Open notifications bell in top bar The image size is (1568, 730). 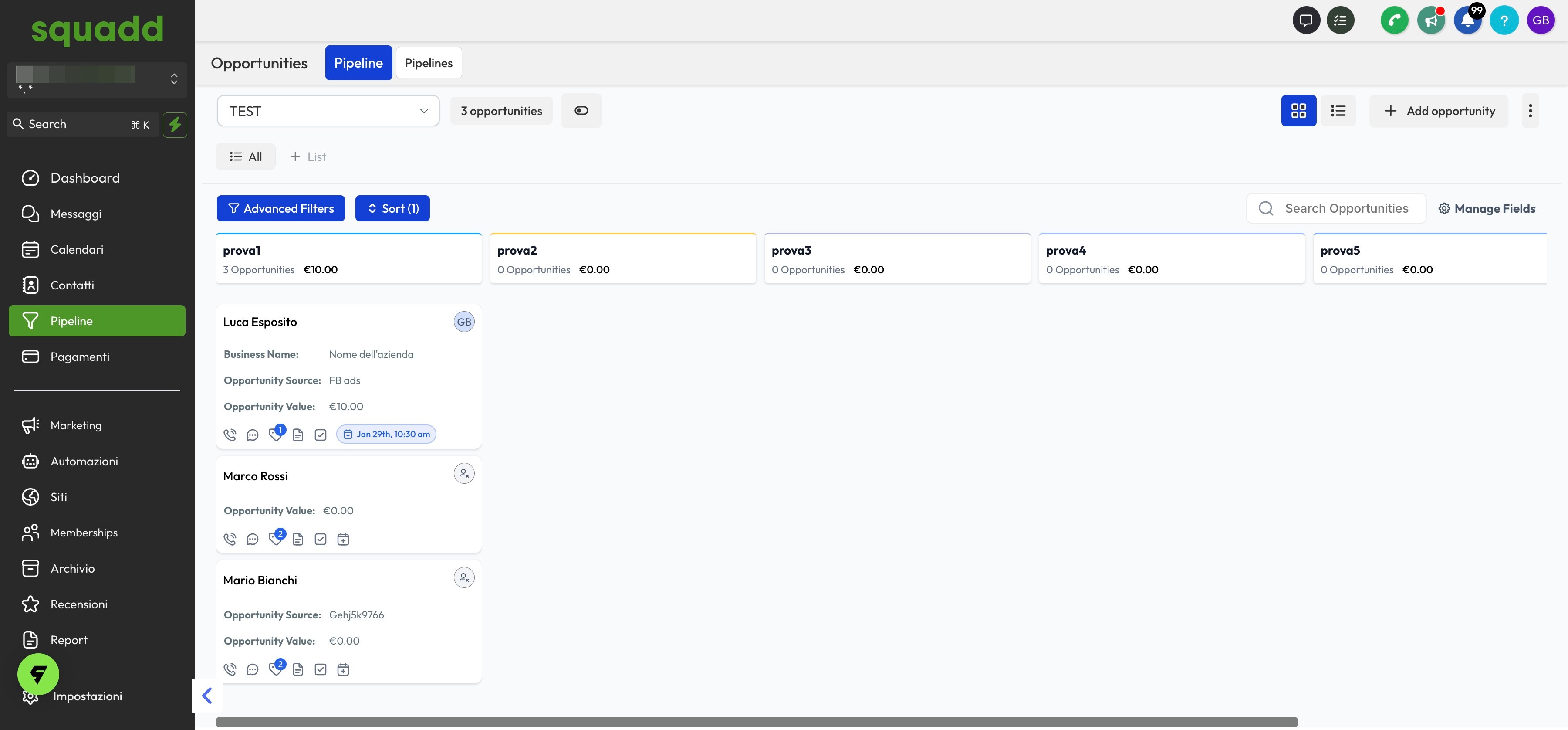pyautogui.click(x=1467, y=20)
